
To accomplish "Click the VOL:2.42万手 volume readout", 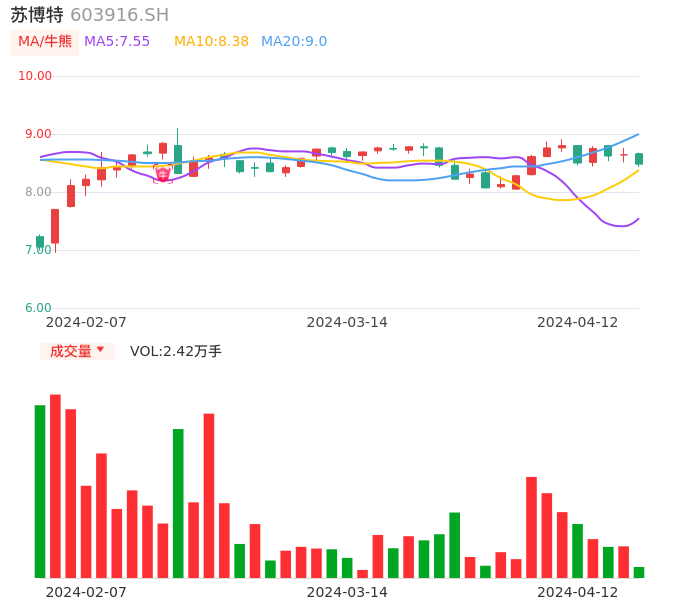I will coord(176,351).
